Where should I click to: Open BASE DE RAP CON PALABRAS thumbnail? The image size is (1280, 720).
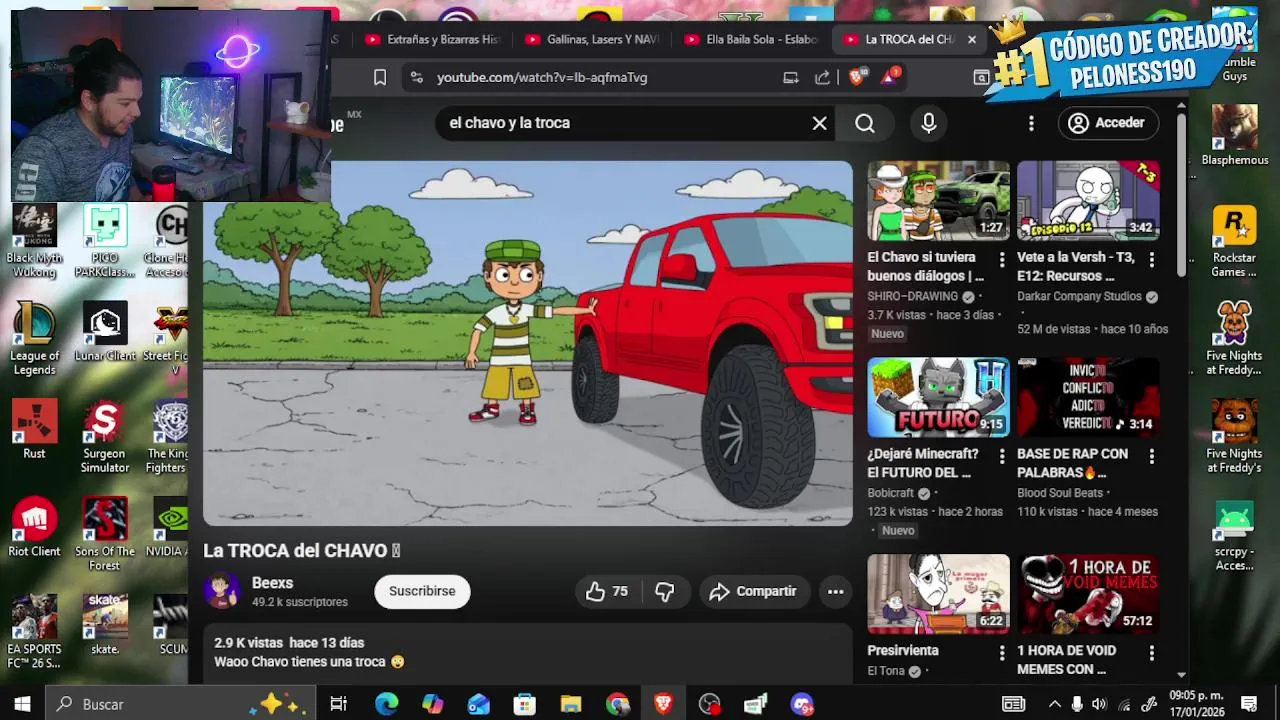click(x=1089, y=397)
